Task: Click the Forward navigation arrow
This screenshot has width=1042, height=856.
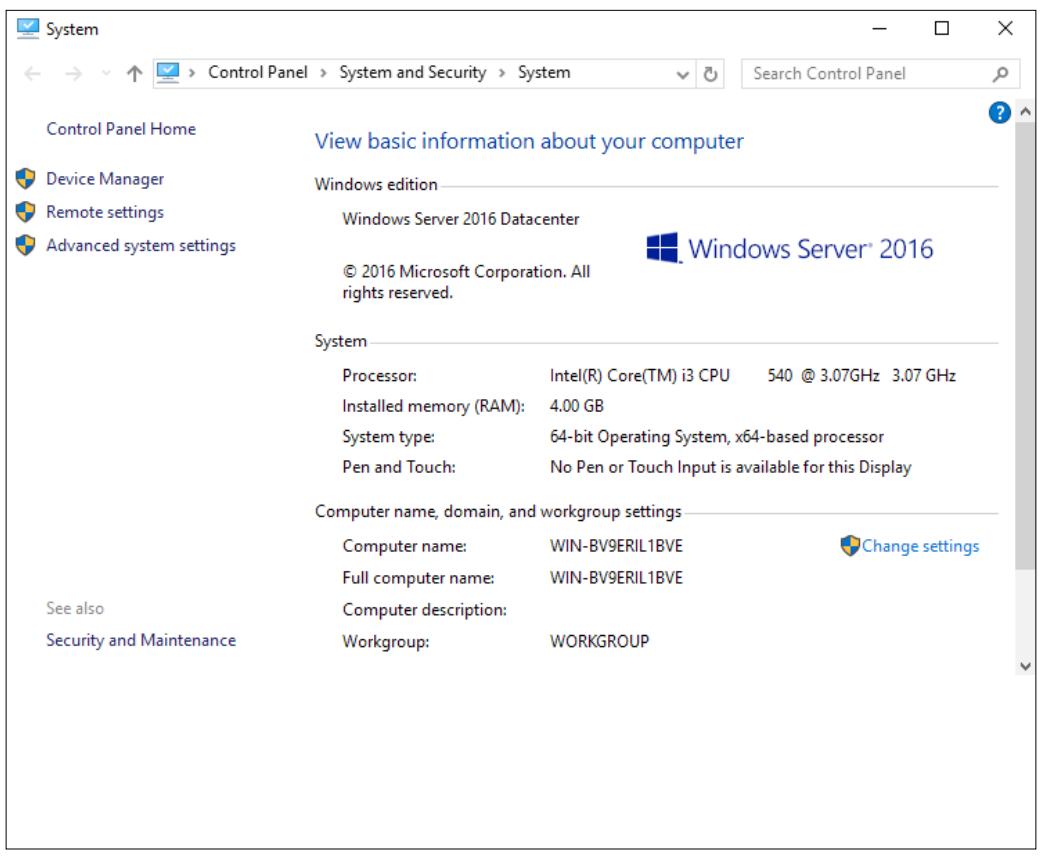Action: (x=73, y=74)
